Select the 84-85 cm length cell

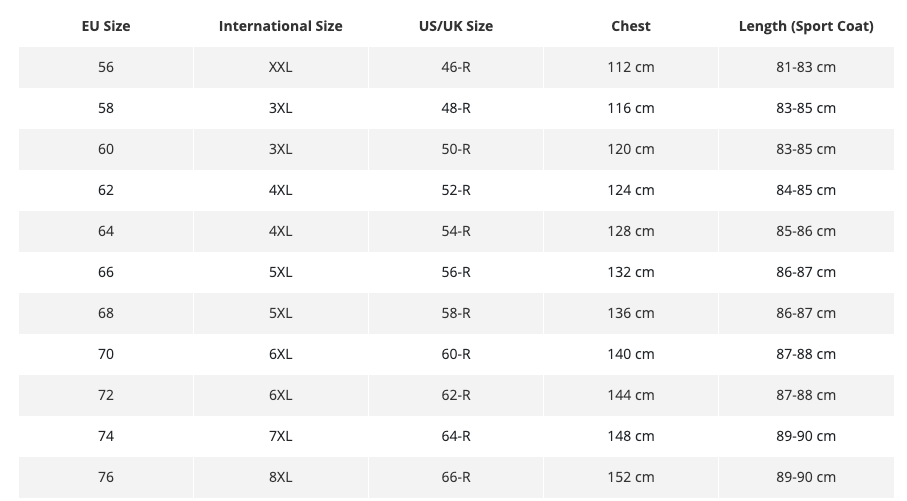point(805,190)
